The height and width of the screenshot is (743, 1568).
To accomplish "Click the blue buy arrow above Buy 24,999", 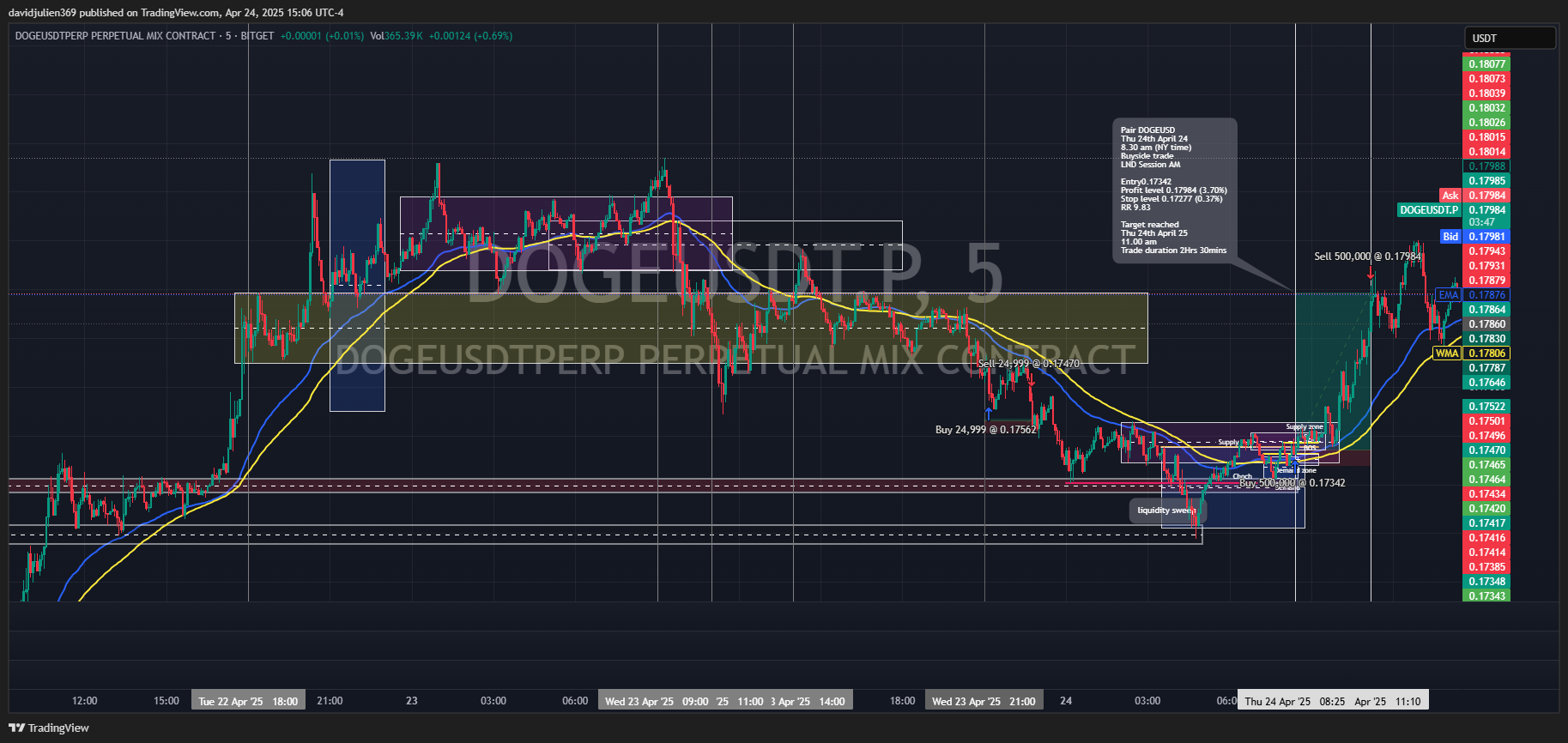I will pyautogui.click(x=988, y=414).
